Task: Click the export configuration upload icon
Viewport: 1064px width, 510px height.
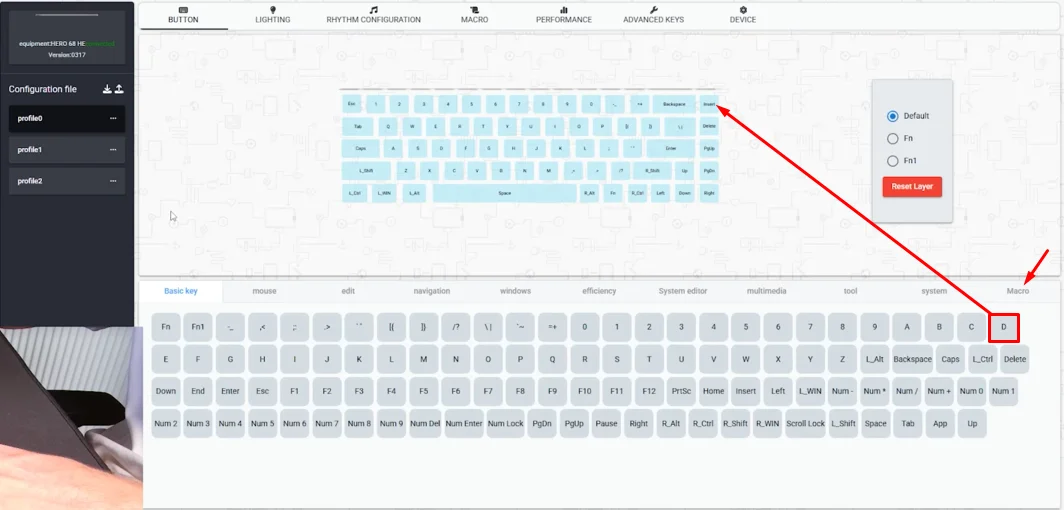Action: point(119,89)
